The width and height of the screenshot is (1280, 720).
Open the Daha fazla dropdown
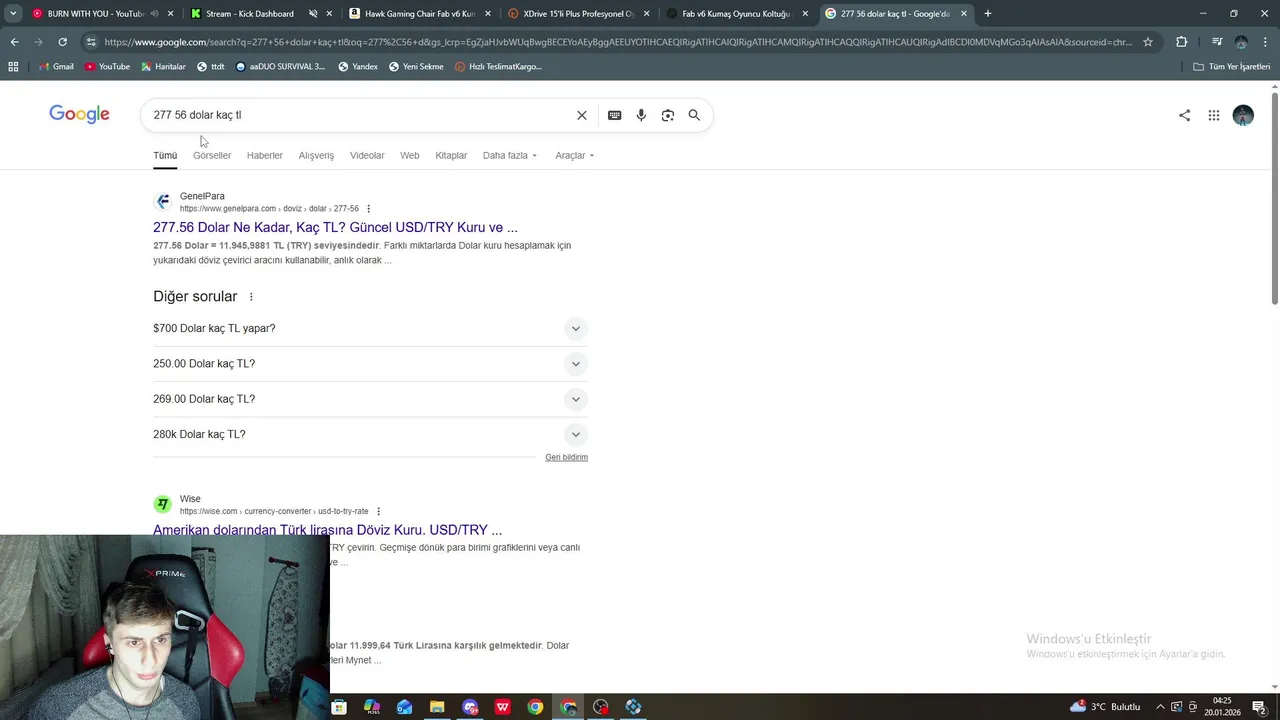point(510,156)
